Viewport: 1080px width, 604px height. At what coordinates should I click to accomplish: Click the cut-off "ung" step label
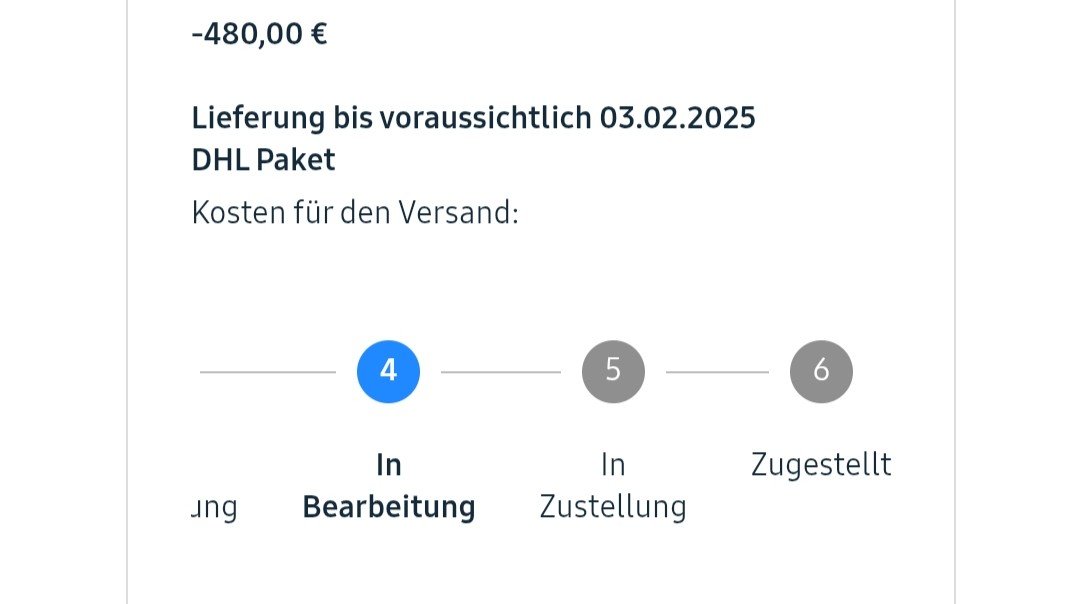214,508
